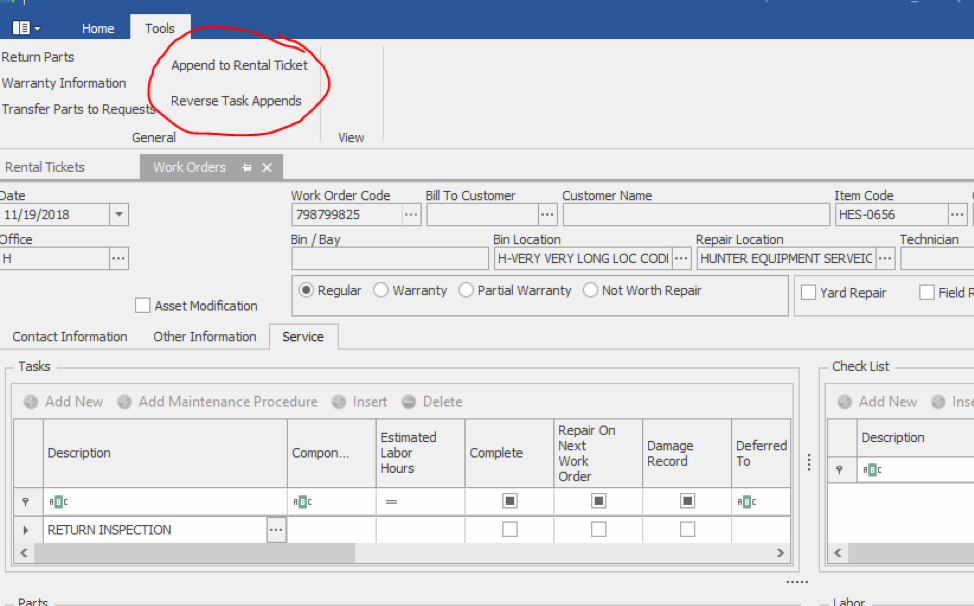The width and height of the screenshot is (974, 606).
Task: Select the Tools ribbon tab
Action: pos(160,29)
